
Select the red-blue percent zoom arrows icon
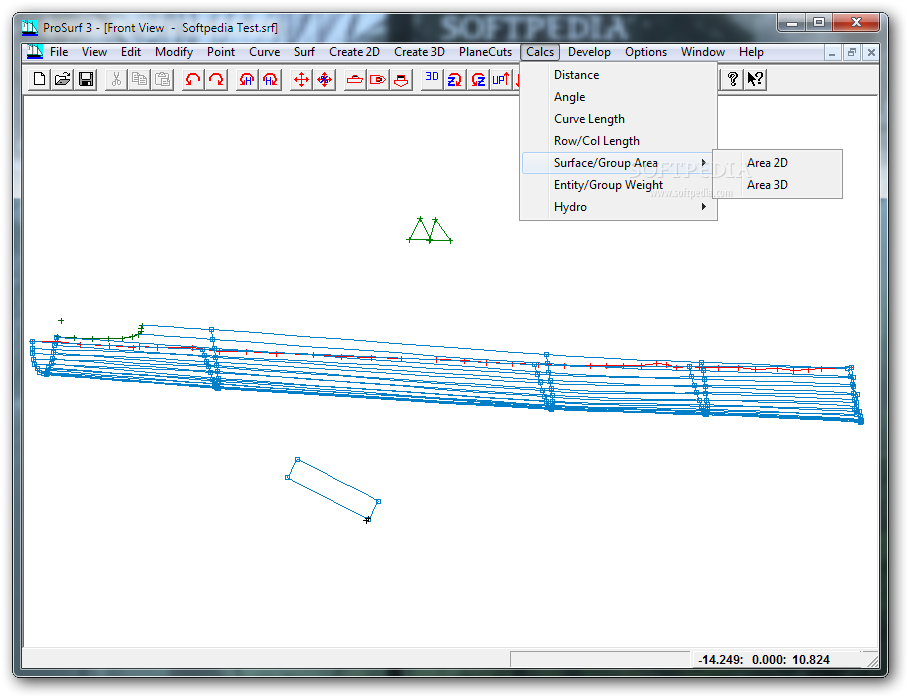click(325, 79)
